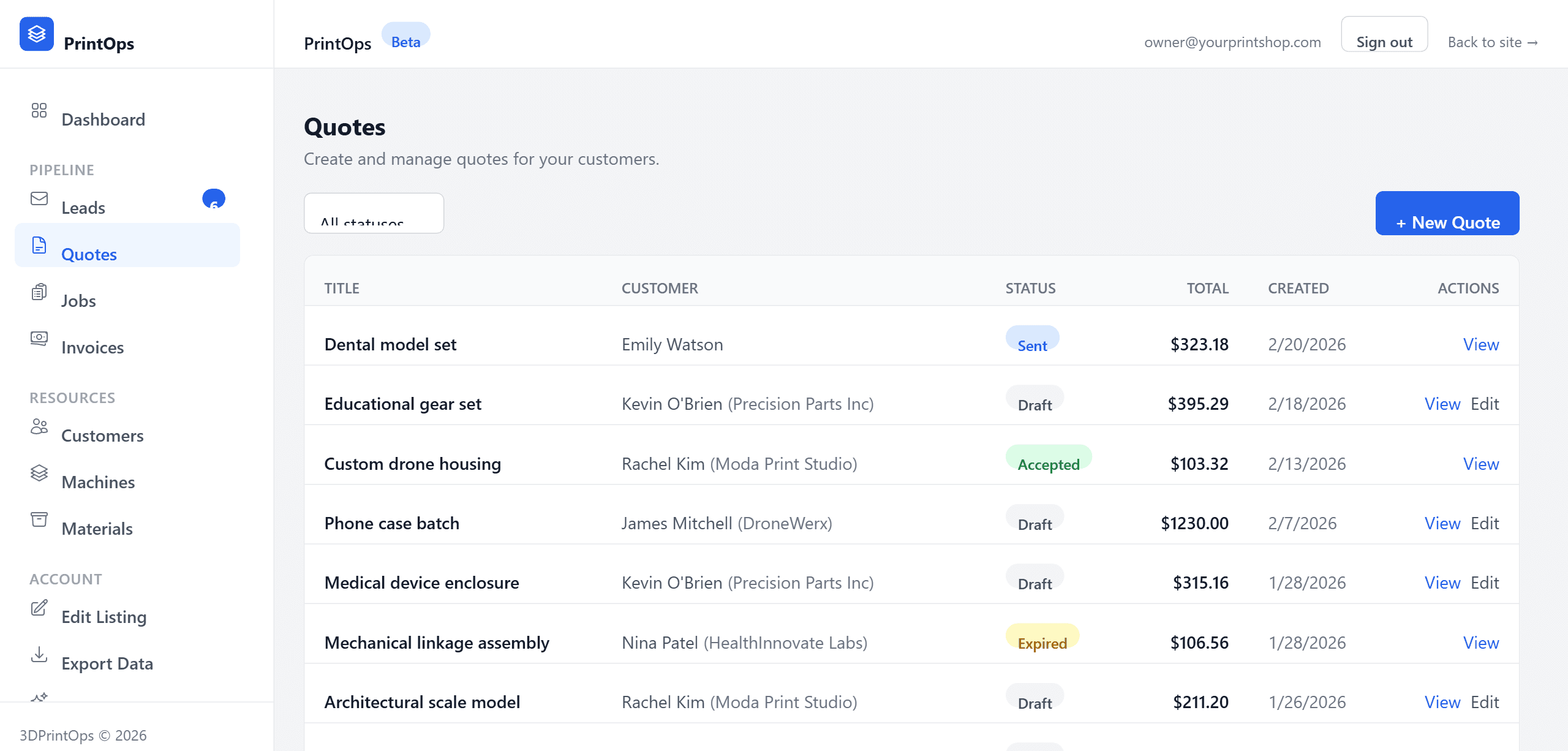The width and height of the screenshot is (1568, 751).
Task: Navigate to Dashboard in the sidebar menu
Action: [103, 119]
